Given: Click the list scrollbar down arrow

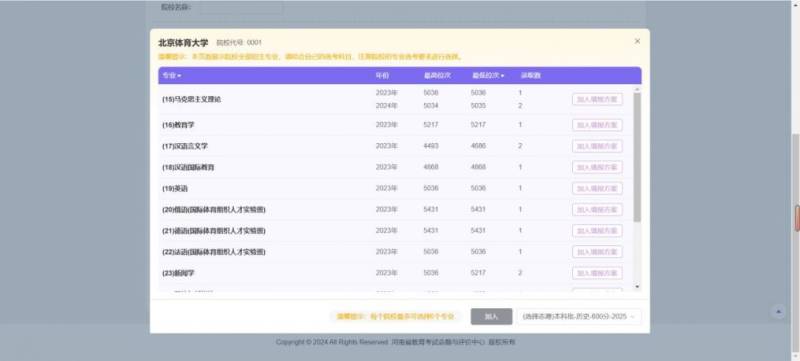Looking at the screenshot, I should pos(637,287).
